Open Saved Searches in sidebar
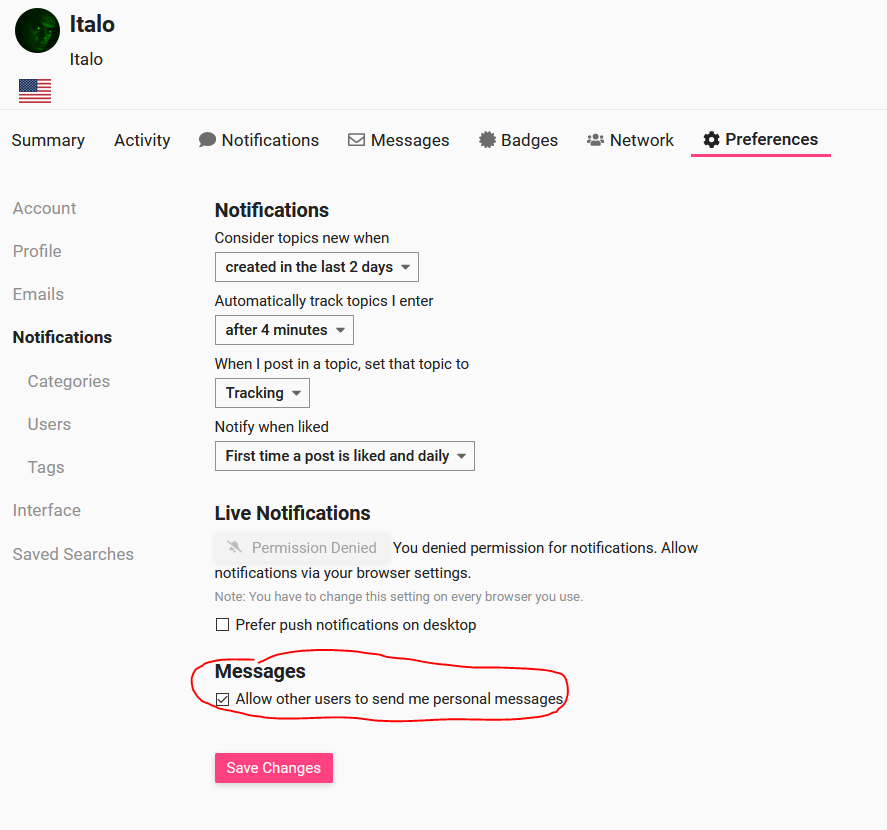The height and width of the screenshot is (830, 887). pos(73,554)
